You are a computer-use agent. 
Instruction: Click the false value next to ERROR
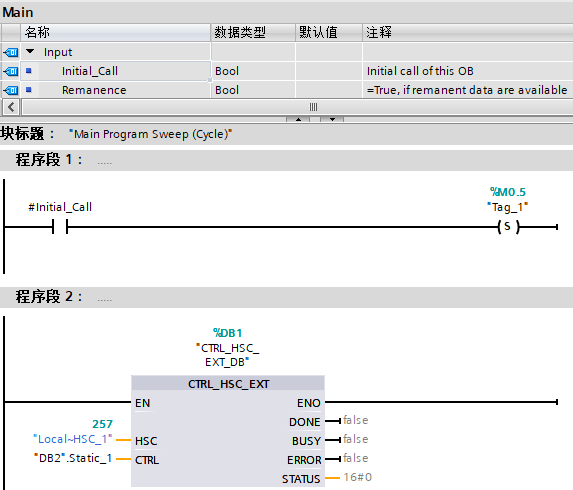coord(356,458)
